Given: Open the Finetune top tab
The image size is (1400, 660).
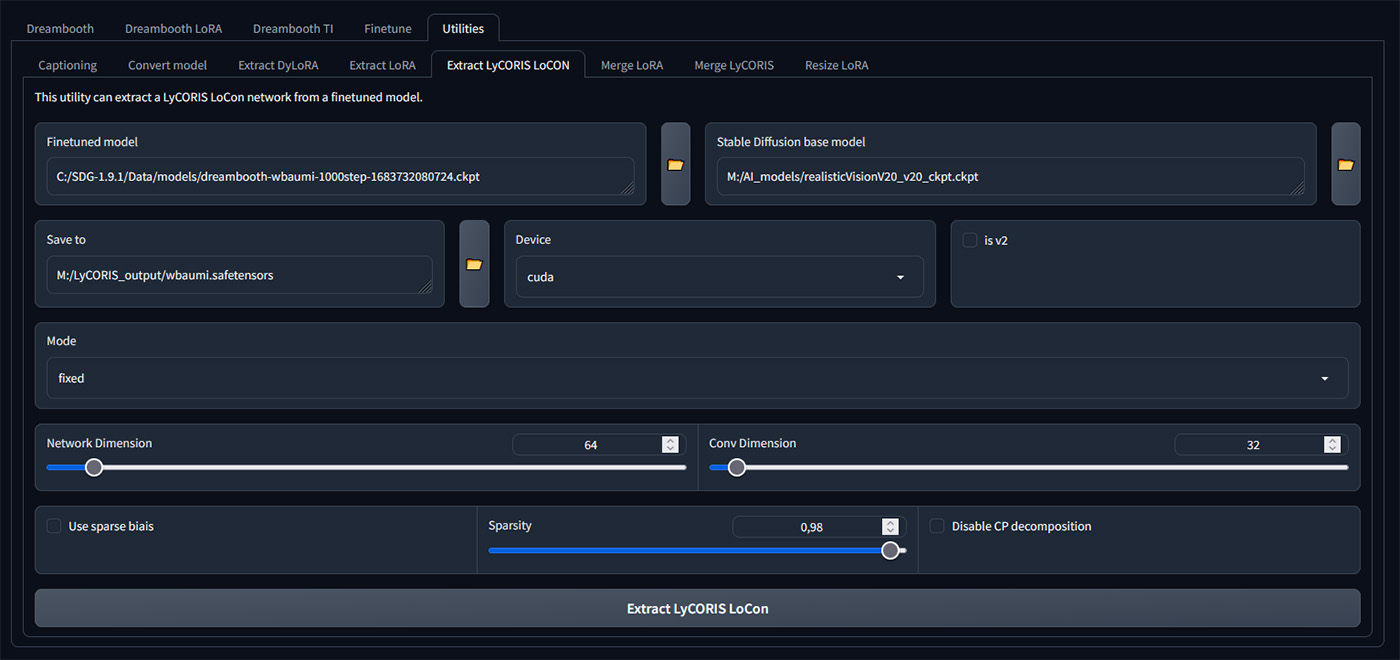Looking at the screenshot, I should tap(387, 28).
